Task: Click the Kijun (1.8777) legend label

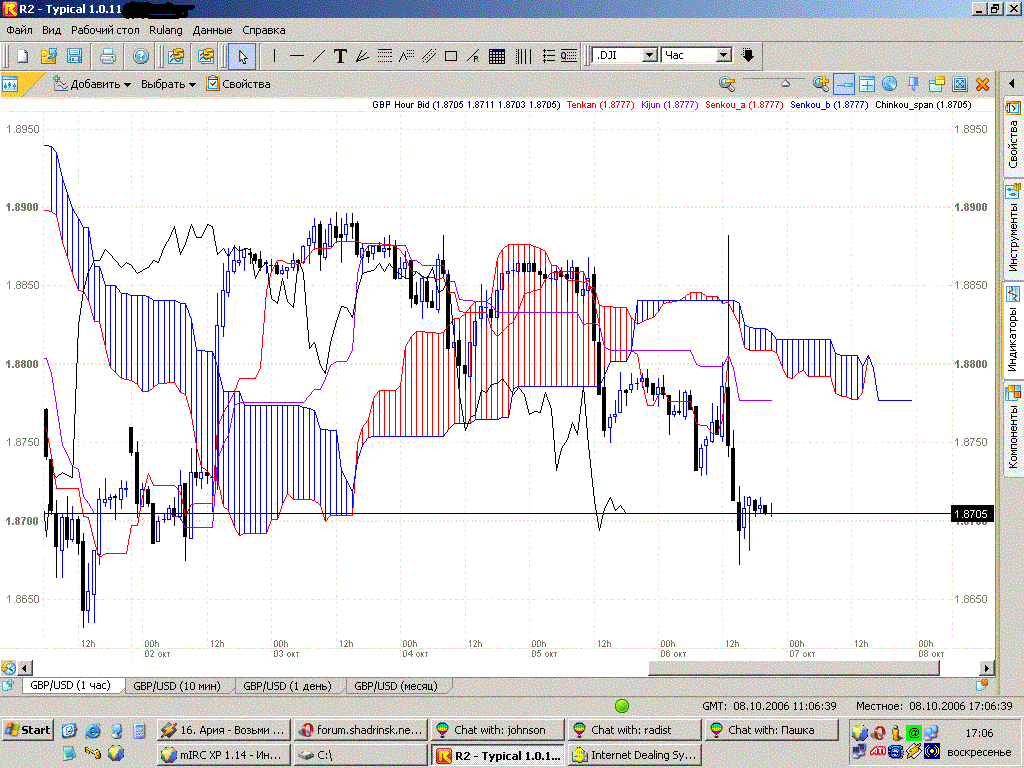Action: (x=669, y=104)
